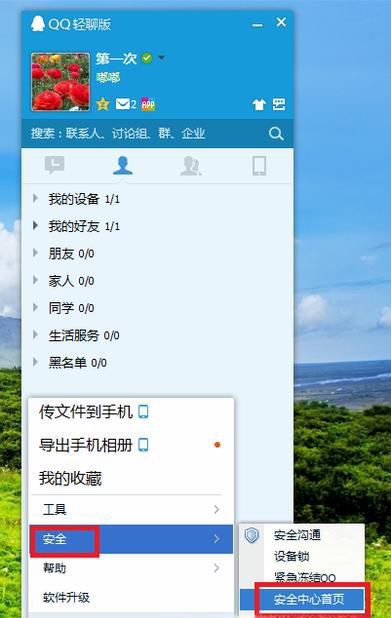
Task: Open the 工具 submenu
Action: tap(131, 510)
